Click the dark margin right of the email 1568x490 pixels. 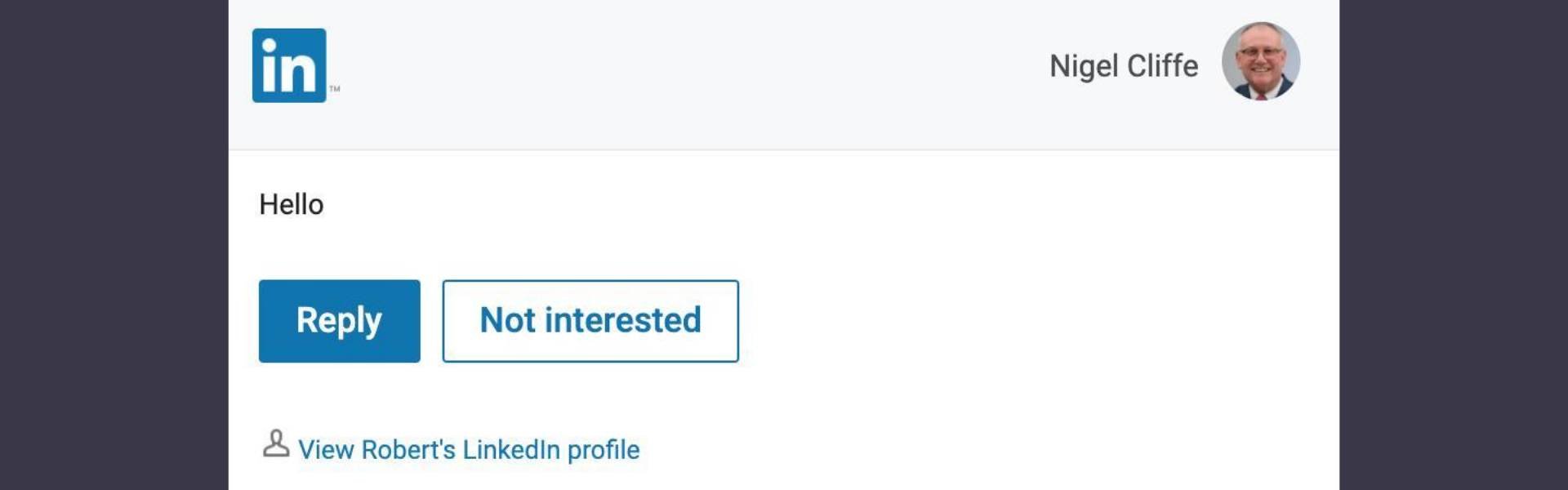click(1454, 245)
